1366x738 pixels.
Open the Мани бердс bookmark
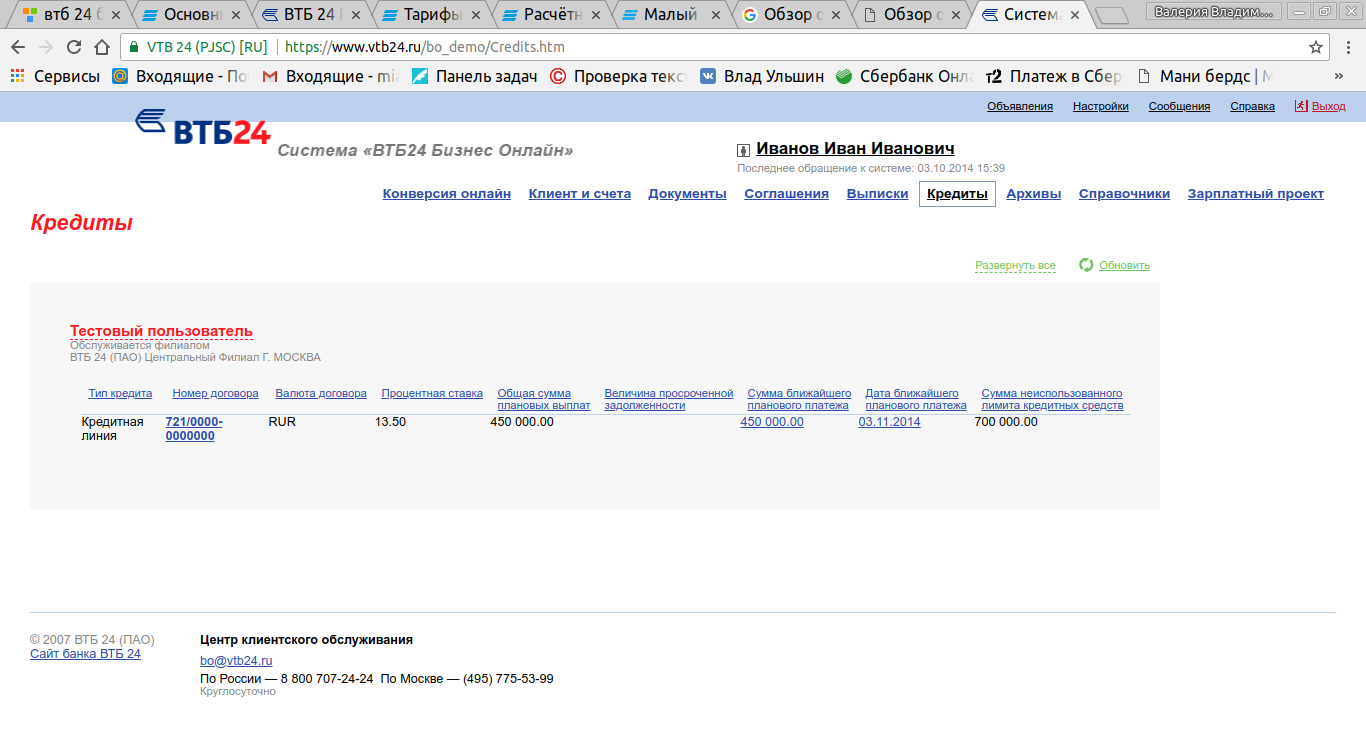click(1204, 76)
